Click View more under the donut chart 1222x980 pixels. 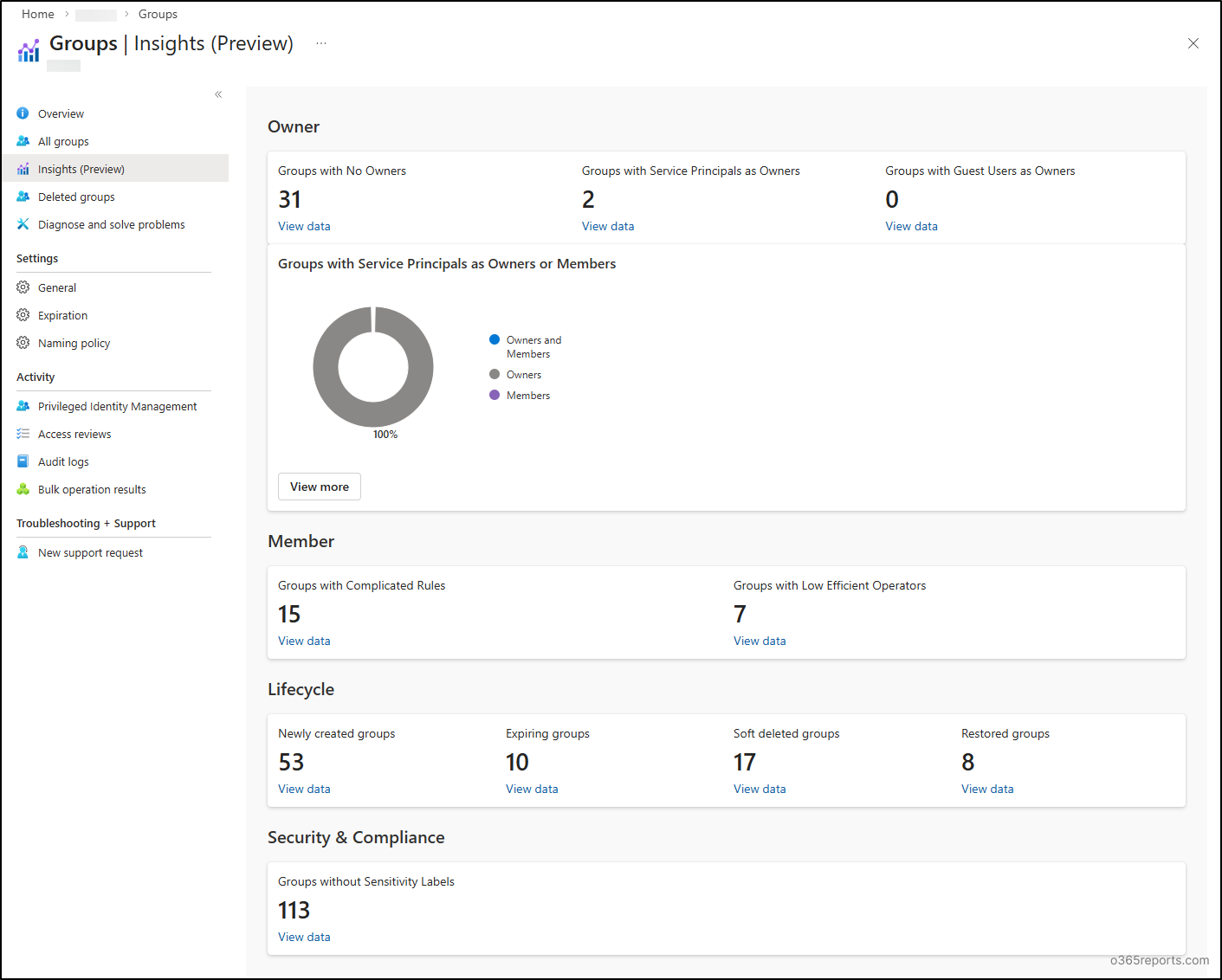pyautogui.click(x=319, y=486)
